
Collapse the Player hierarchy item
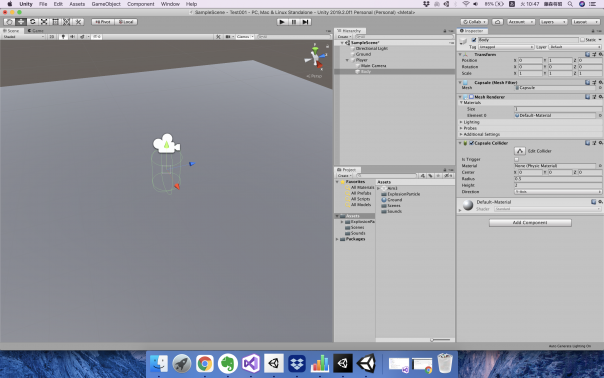[347, 60]
